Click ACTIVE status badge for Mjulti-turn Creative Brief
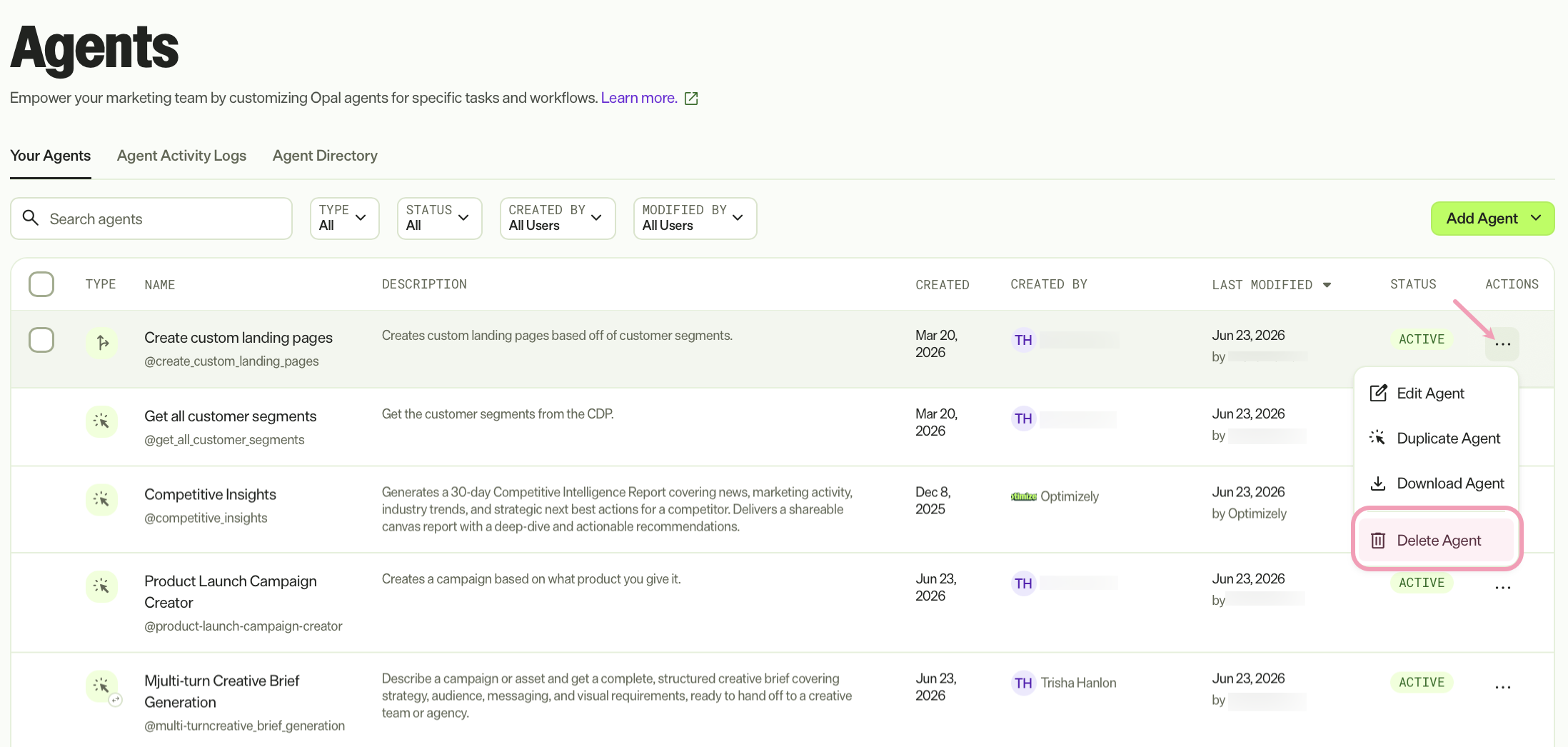 point(1421,682)
